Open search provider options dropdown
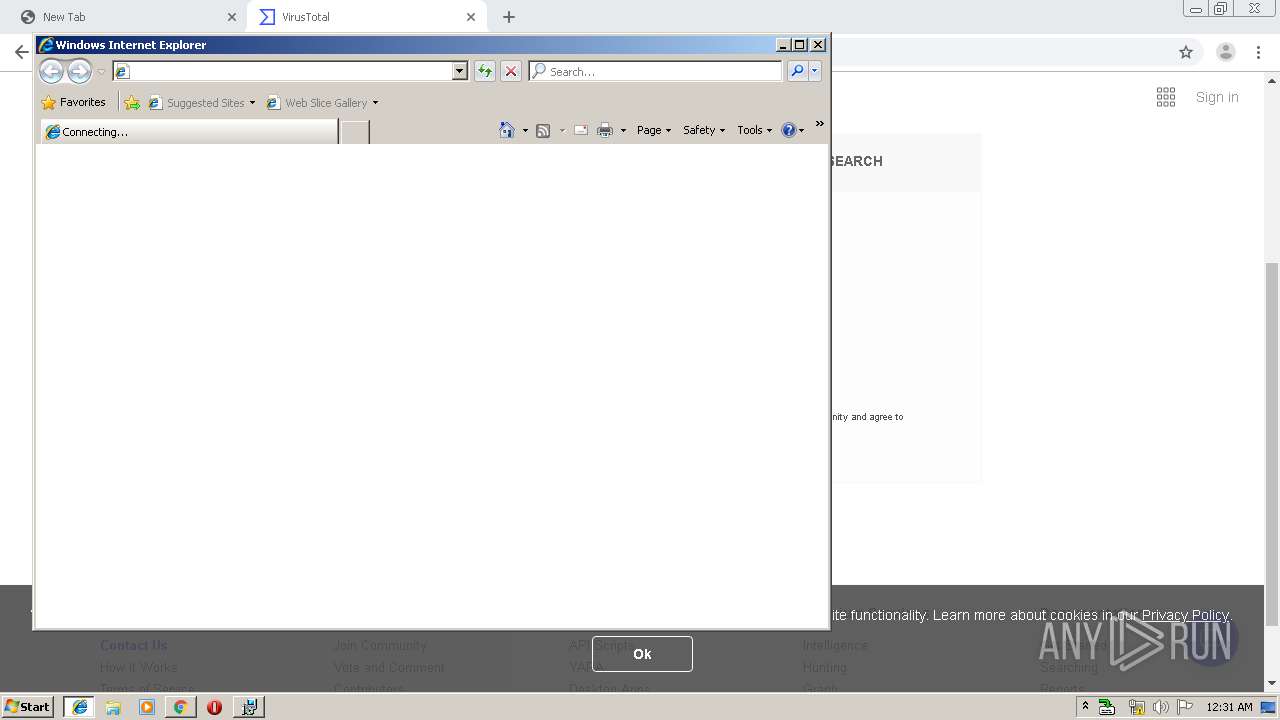 click(x=815, y=71)
